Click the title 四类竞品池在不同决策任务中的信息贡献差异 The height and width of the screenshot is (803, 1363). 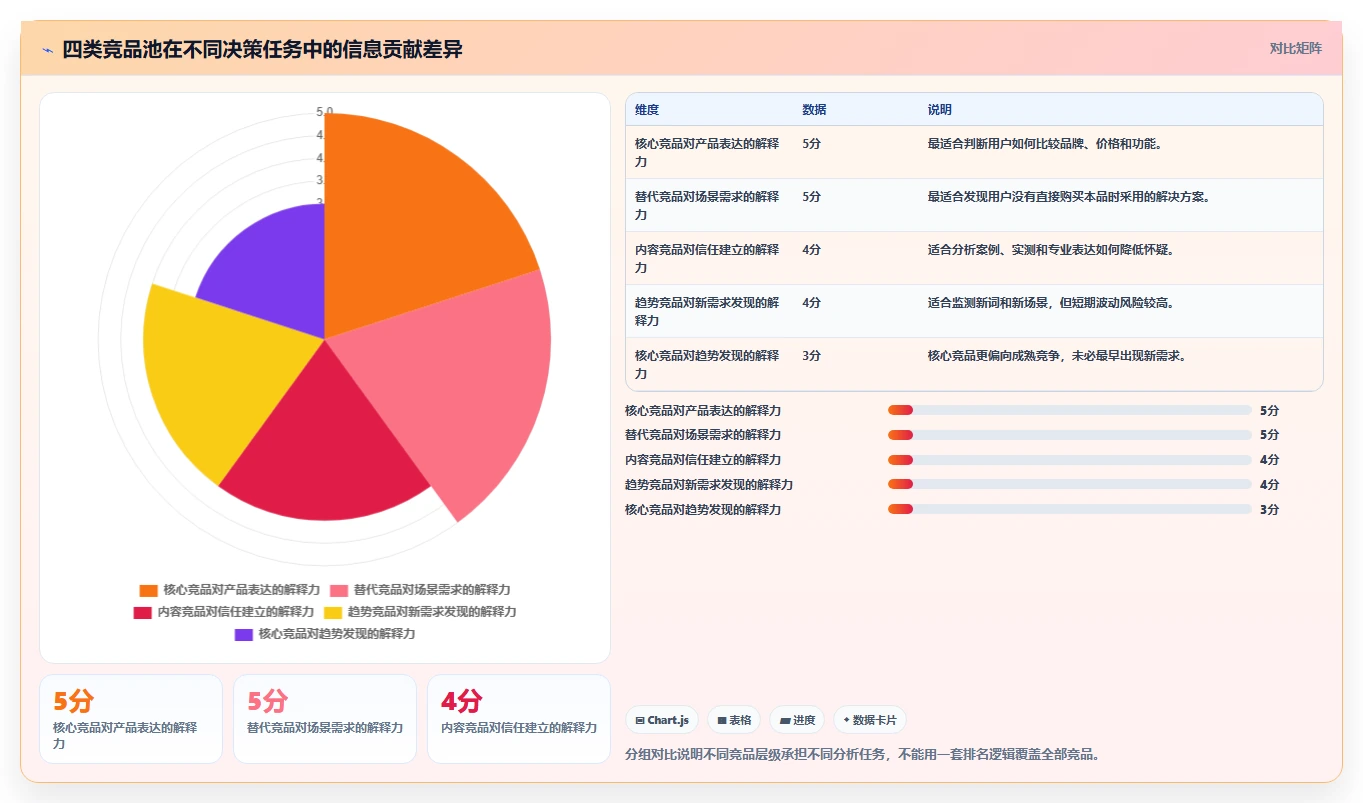pyautogui.click(x=262, y=50)
